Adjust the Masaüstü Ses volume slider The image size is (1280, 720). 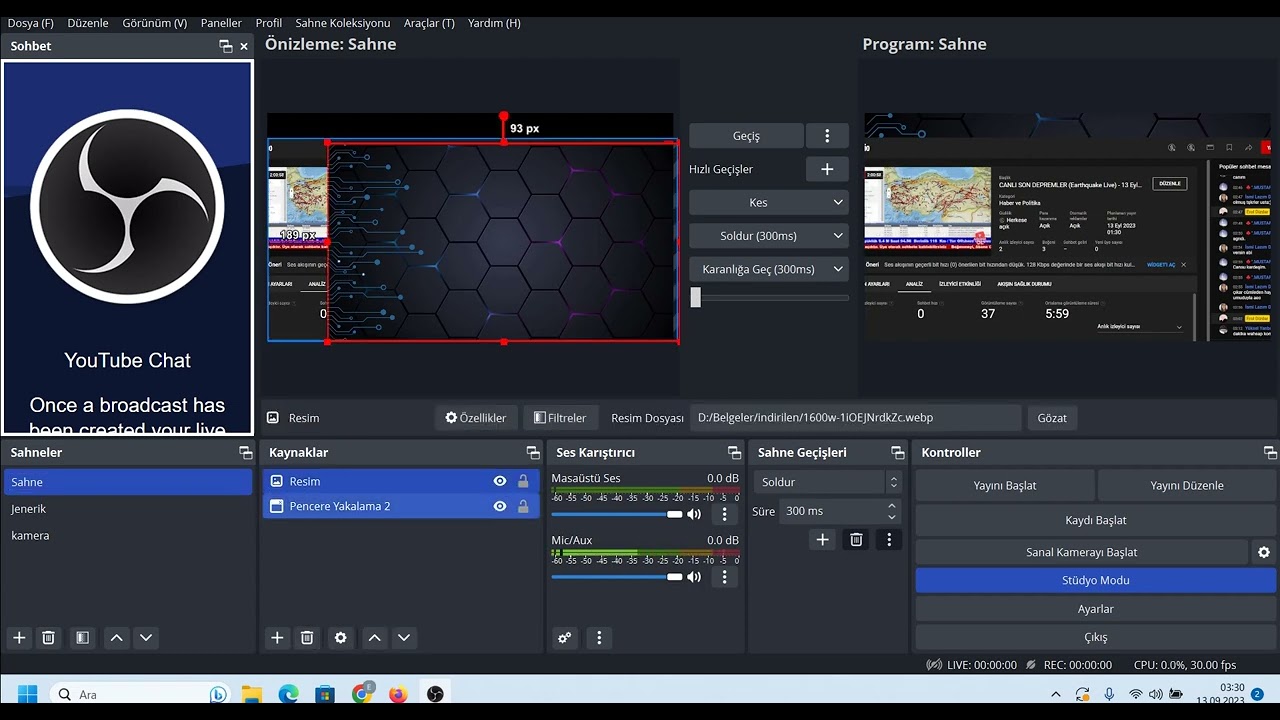[617, 514]
